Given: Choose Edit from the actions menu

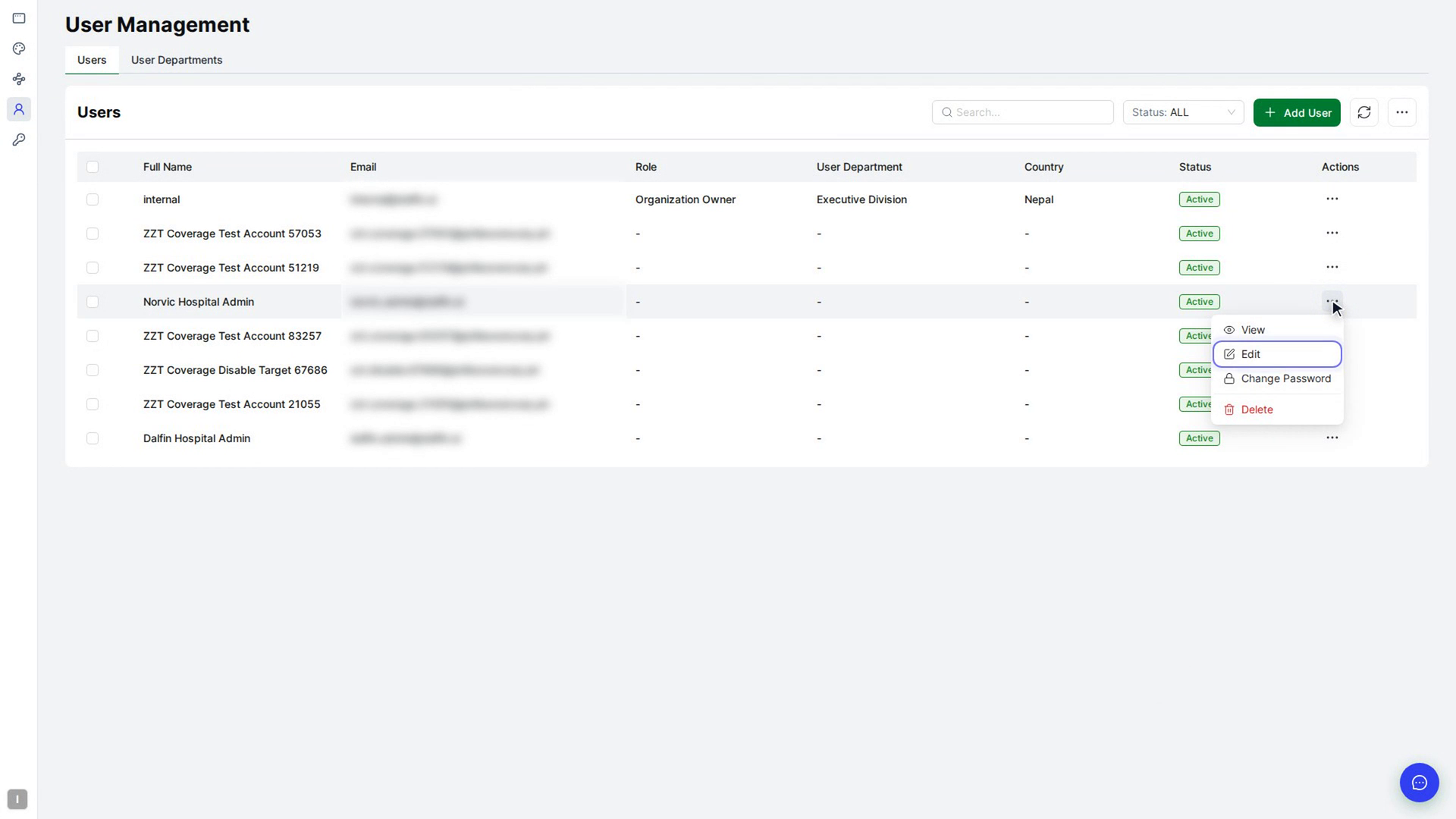Looking at the screenshot, I should 1277,354.
